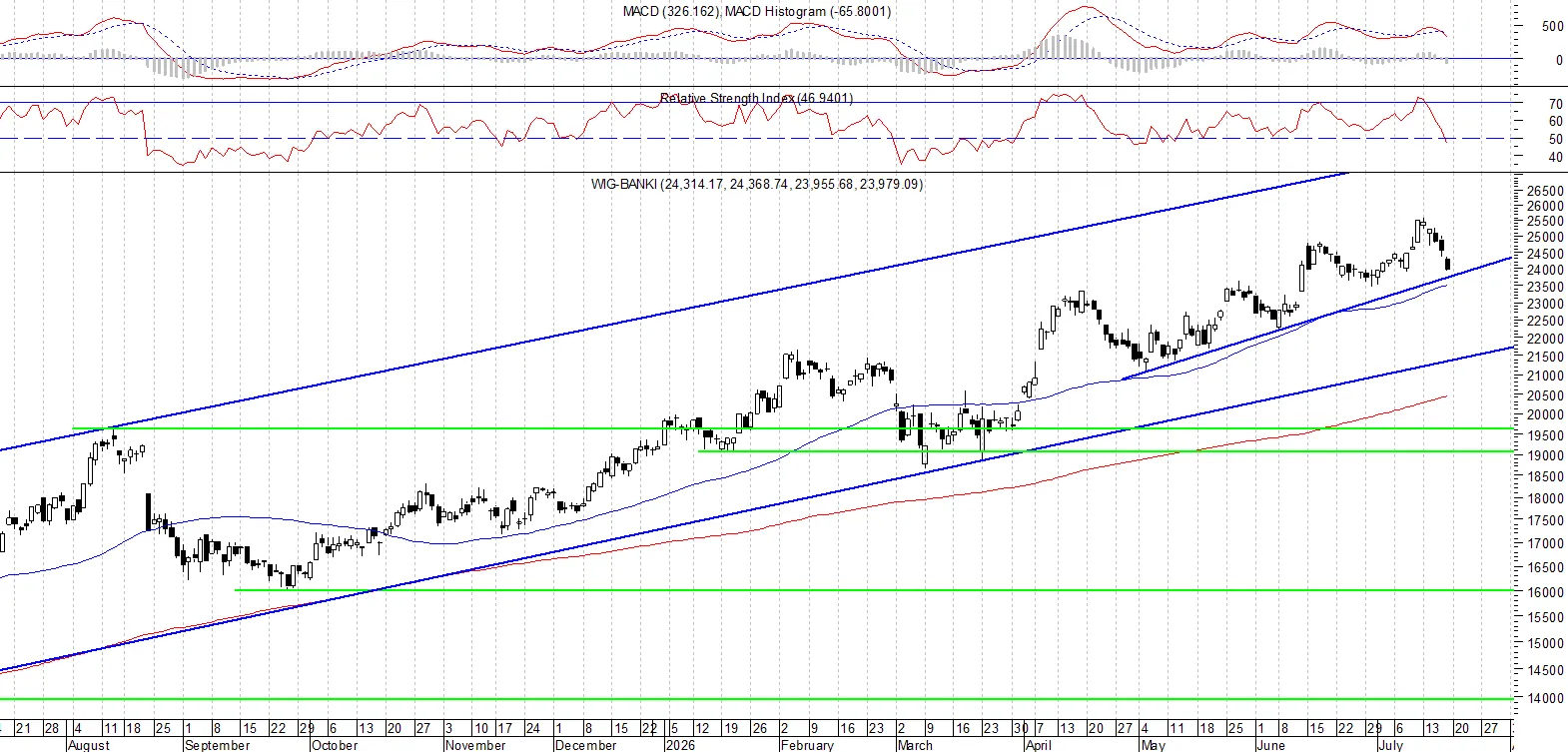Click the 19000 price axis value

click(1545, 455)
